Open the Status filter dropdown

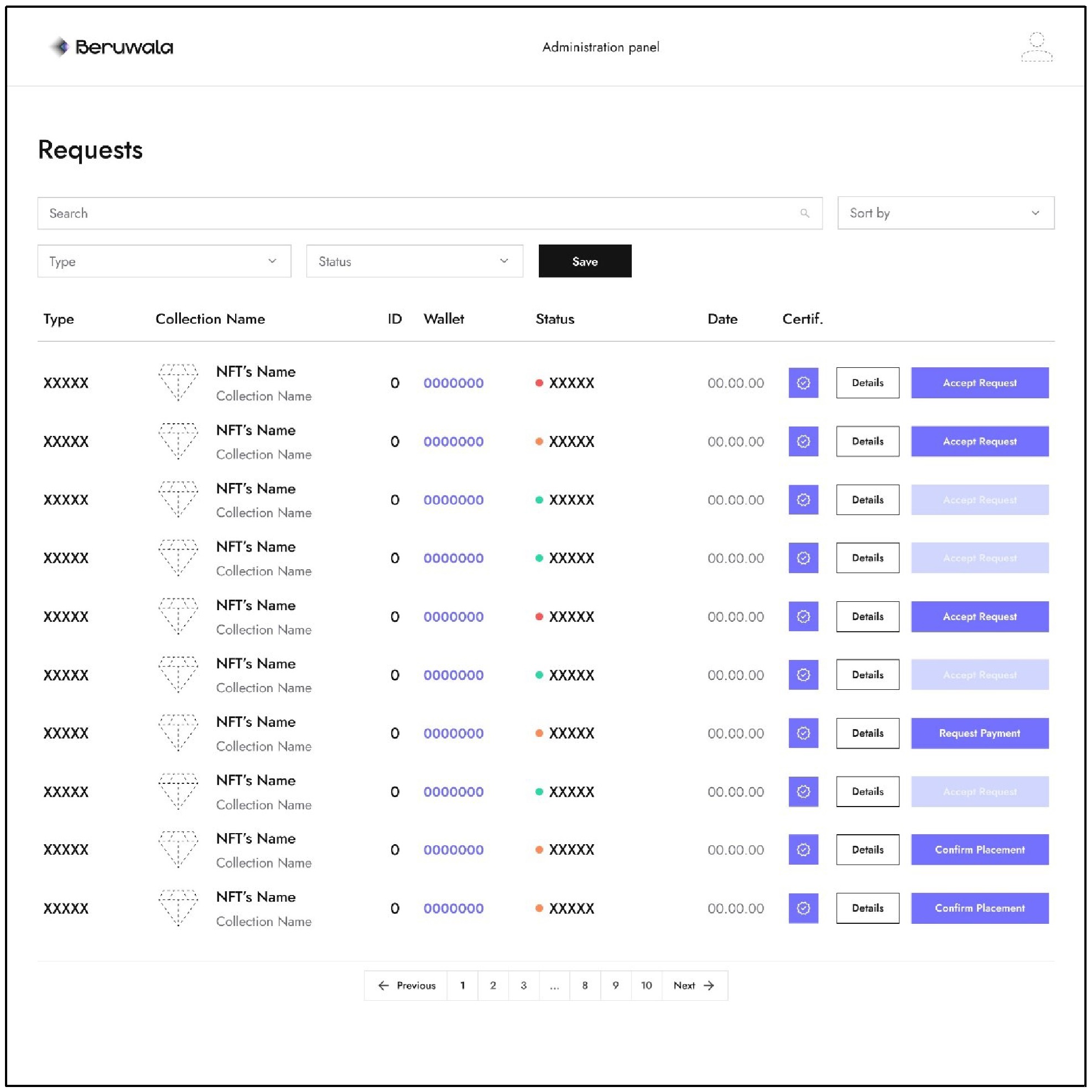click(414, 261)
